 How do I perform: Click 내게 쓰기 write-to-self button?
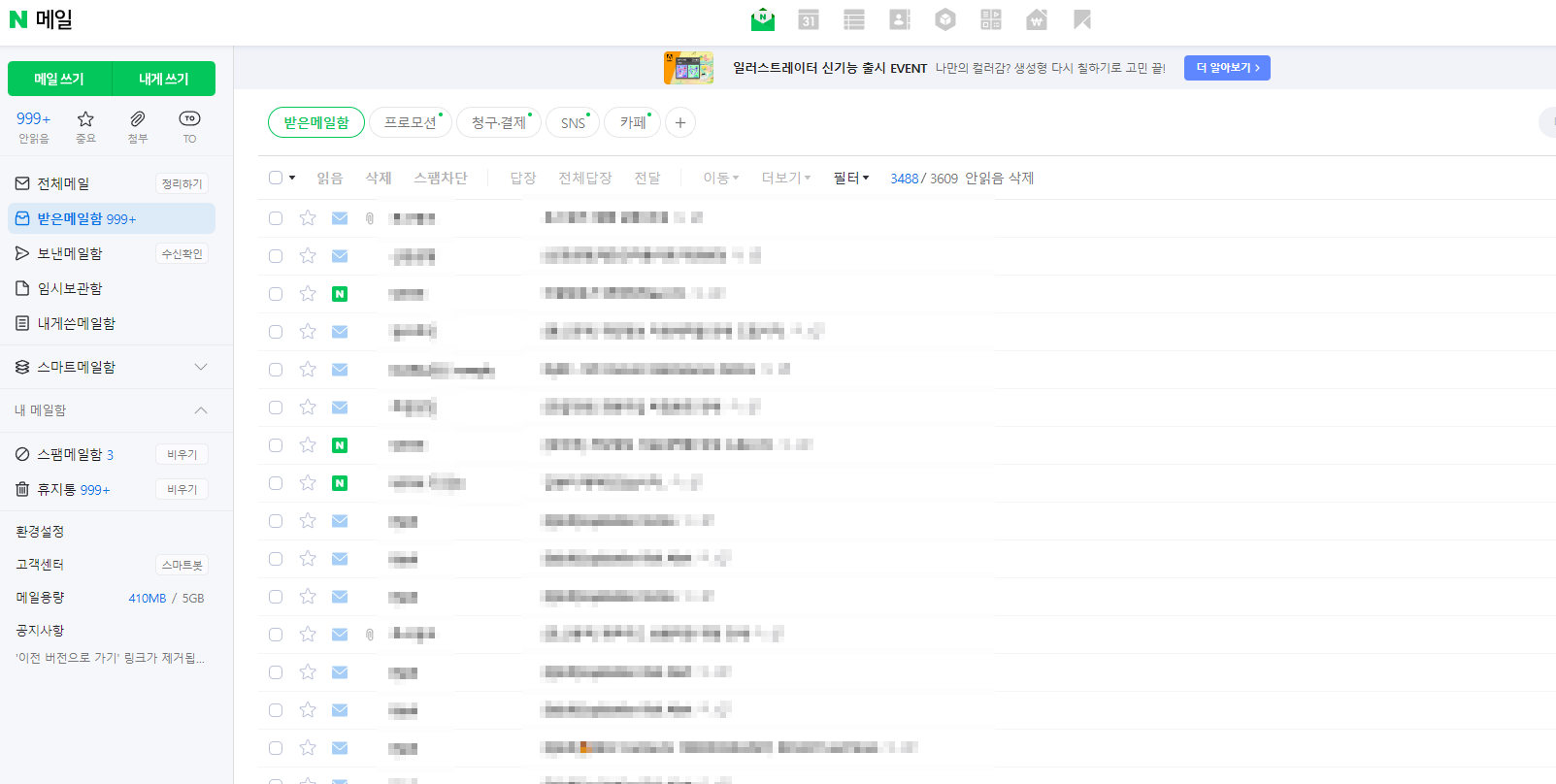click(164, 79)
